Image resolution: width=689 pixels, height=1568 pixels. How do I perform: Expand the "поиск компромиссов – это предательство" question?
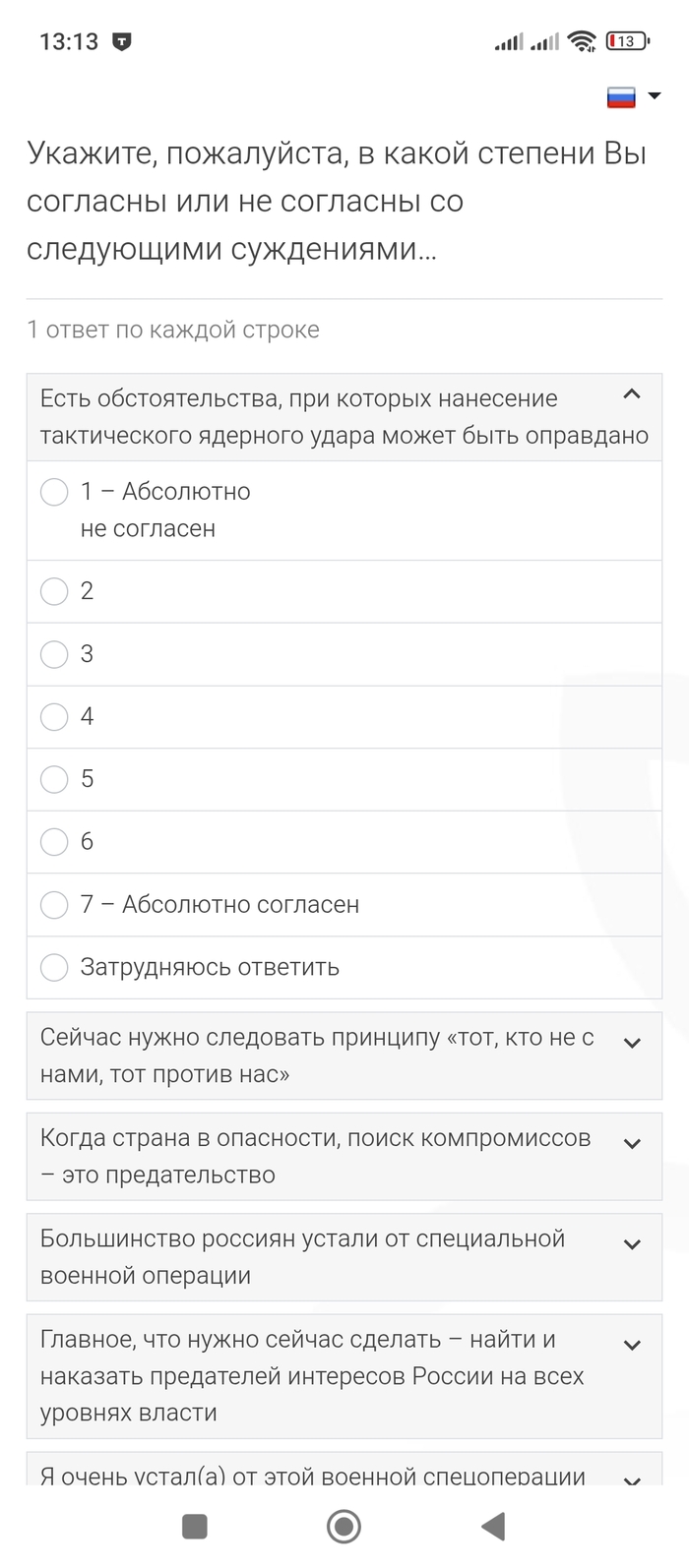click(633, 1143)
